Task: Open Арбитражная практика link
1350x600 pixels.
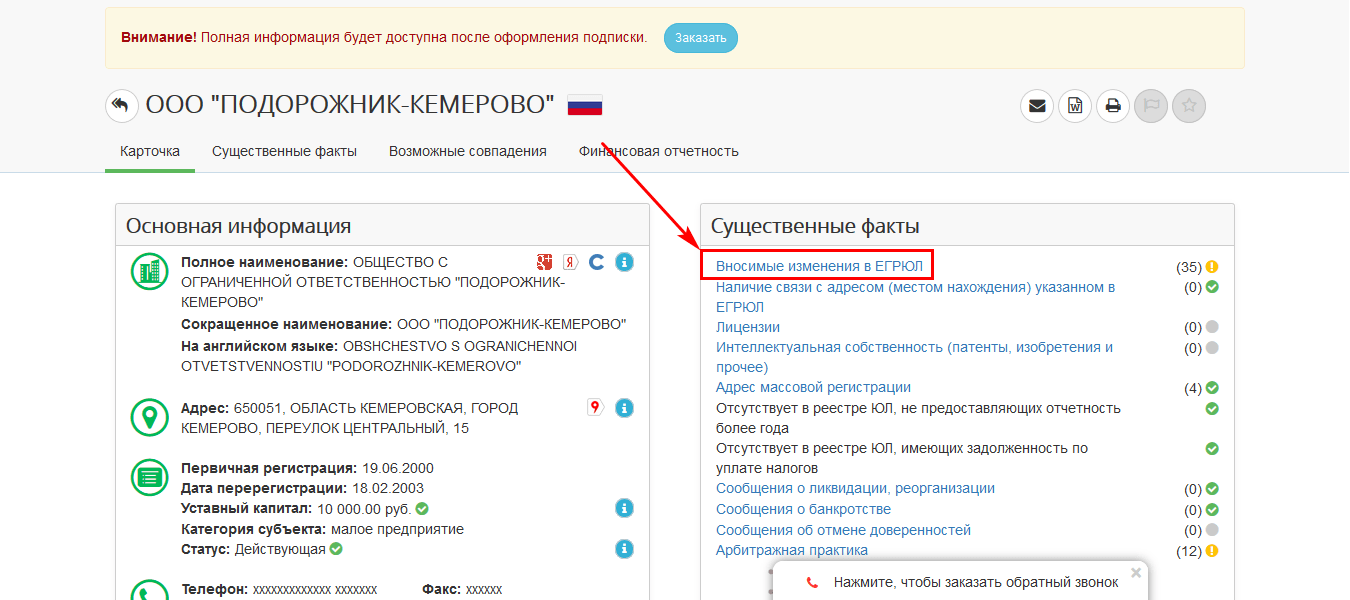Action: click(792, 550)
